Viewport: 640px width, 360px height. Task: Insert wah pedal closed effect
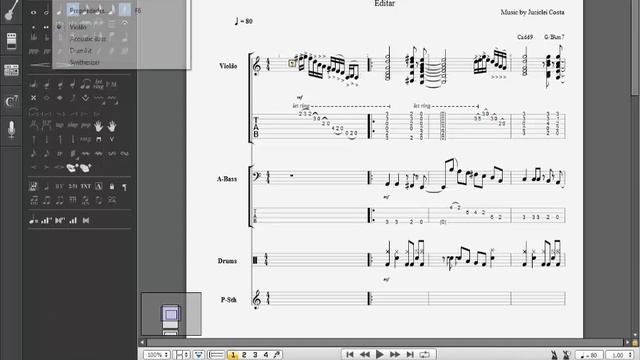85,167
